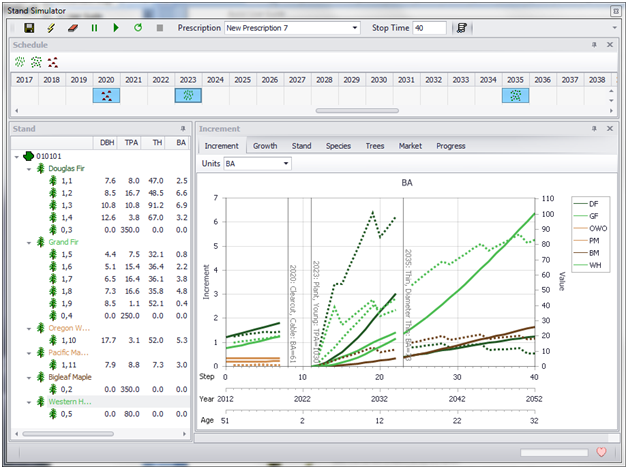This screenshot has height=469, width=628.
Task: Click the BA column header
Action: [177, 143]
